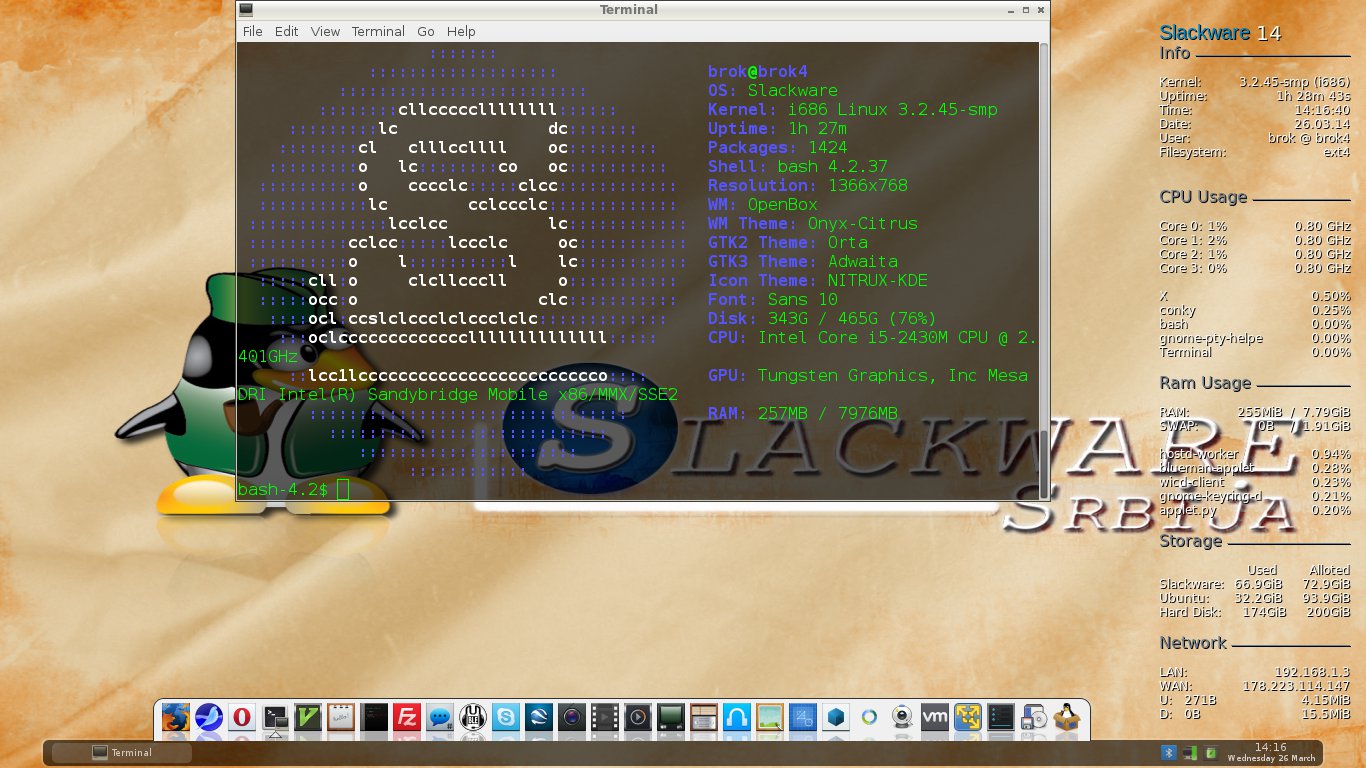The image size is (1366, 768).
Task: Click the Resolution: 1366x768 line
Action: 808,186
